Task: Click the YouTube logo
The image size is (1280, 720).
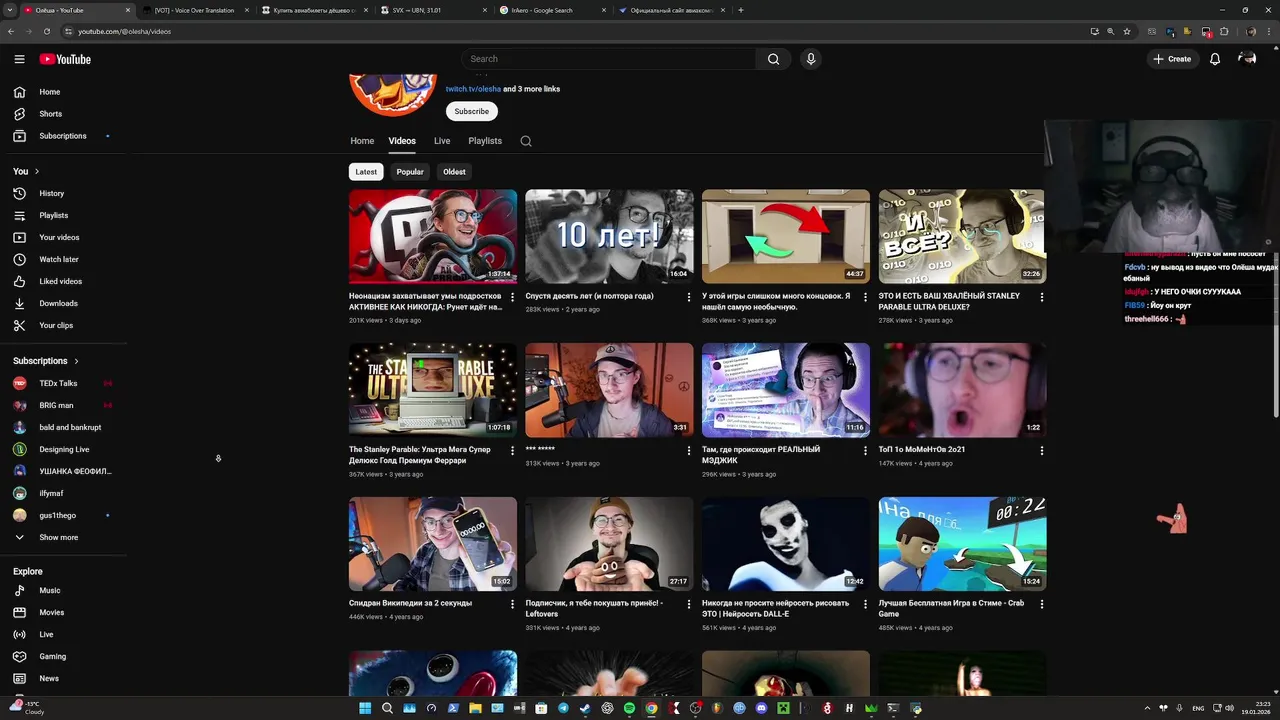Action: 65,59
